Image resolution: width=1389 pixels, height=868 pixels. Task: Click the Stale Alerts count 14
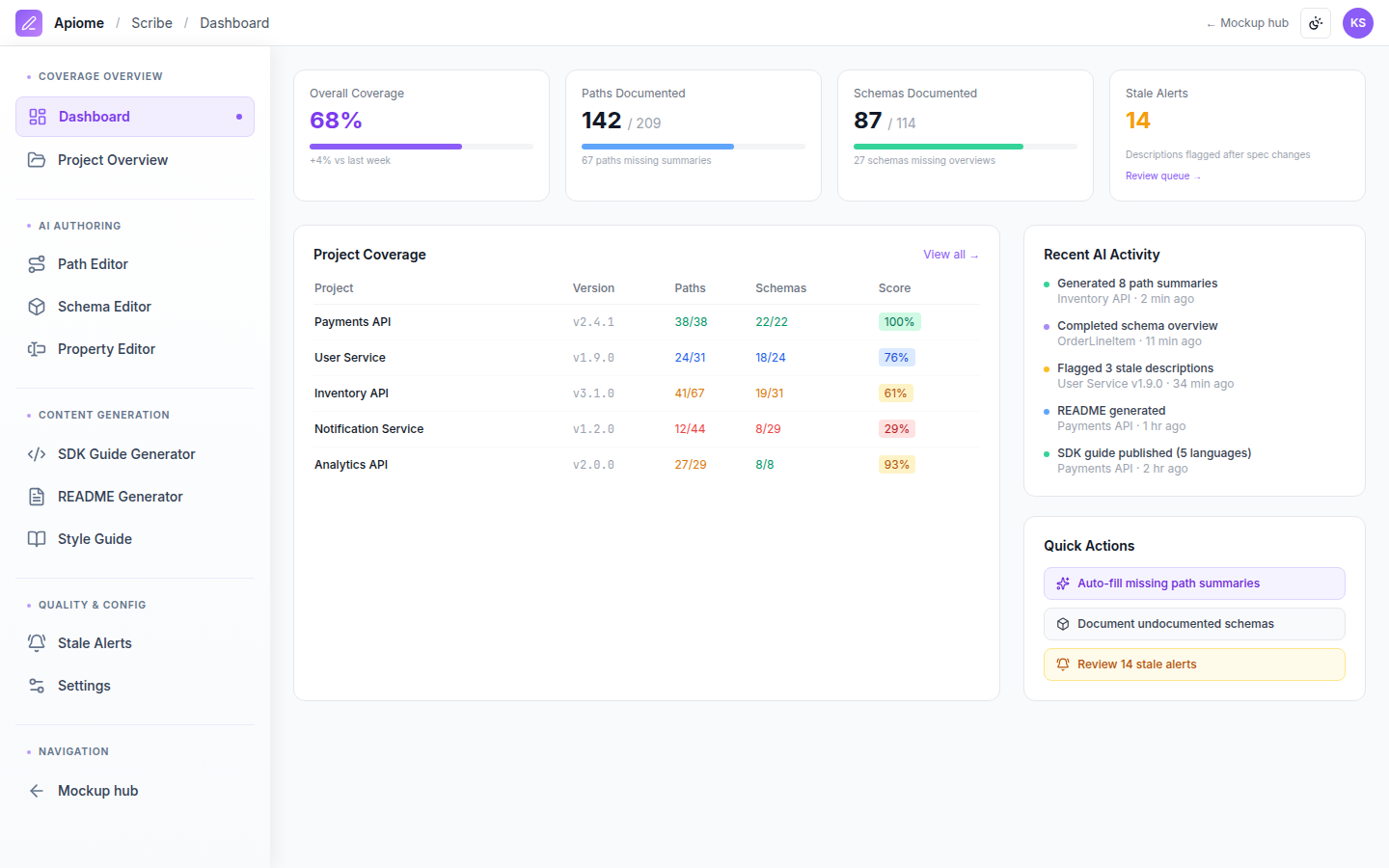click(x=1138, y=121)
